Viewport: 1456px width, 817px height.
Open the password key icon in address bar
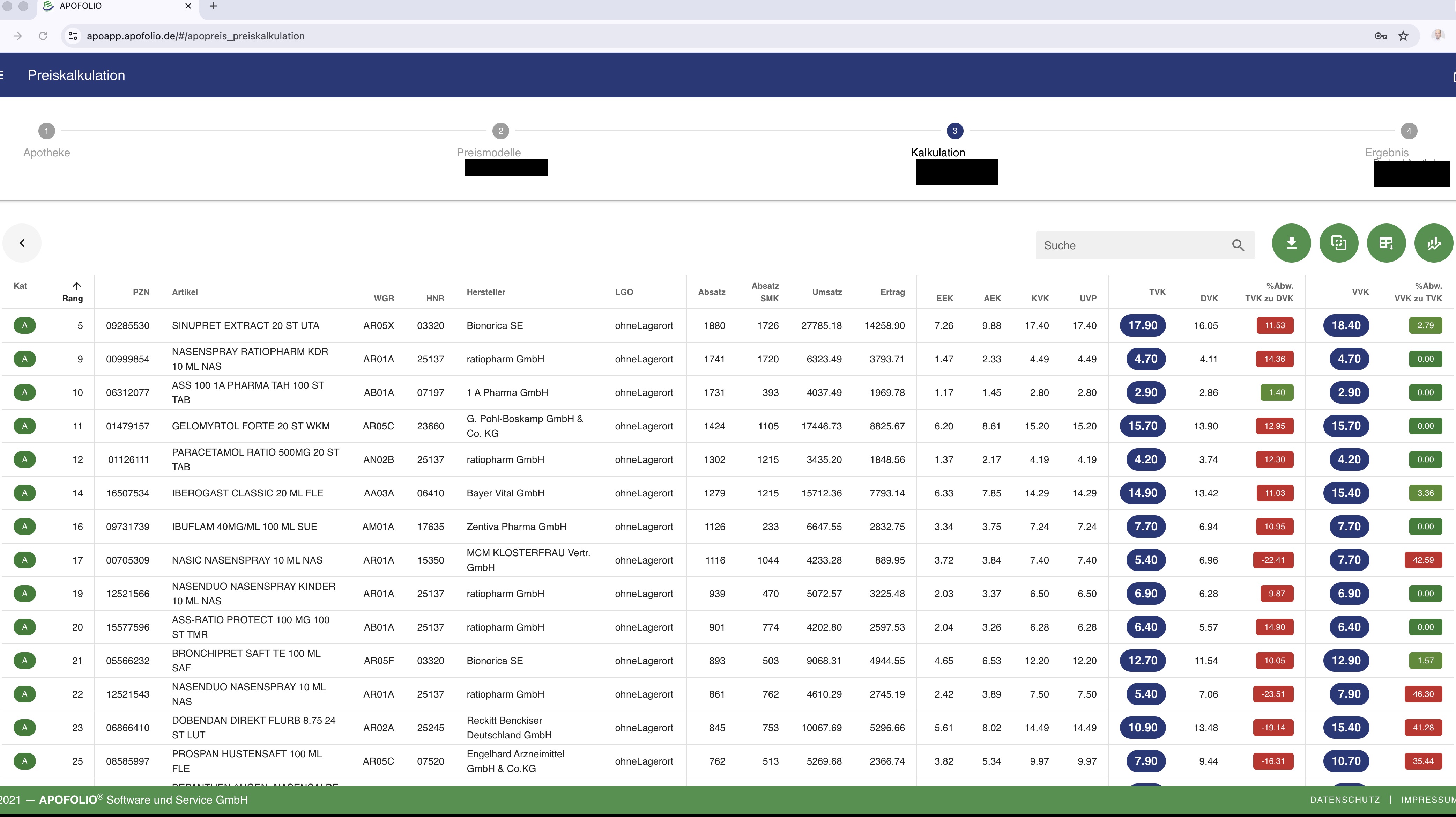pos(1380,36)
